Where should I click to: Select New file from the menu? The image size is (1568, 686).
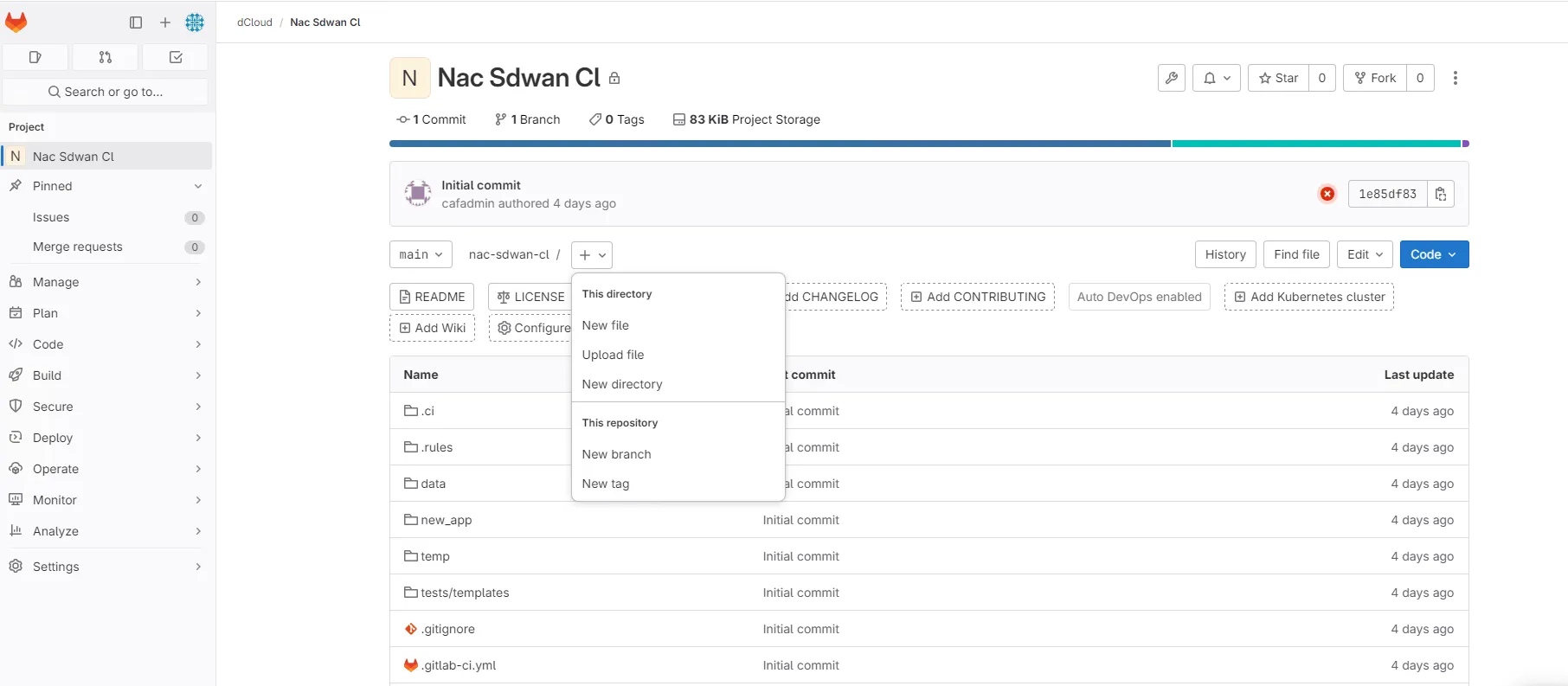[606, 325]
